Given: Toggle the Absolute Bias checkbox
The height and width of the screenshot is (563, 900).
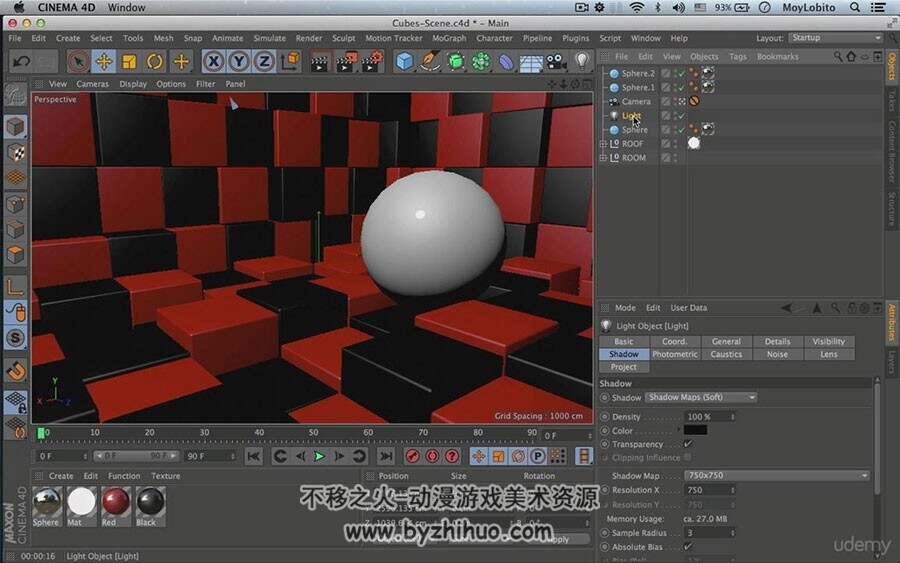Looking at the screenshot, I should pos(688,546).
